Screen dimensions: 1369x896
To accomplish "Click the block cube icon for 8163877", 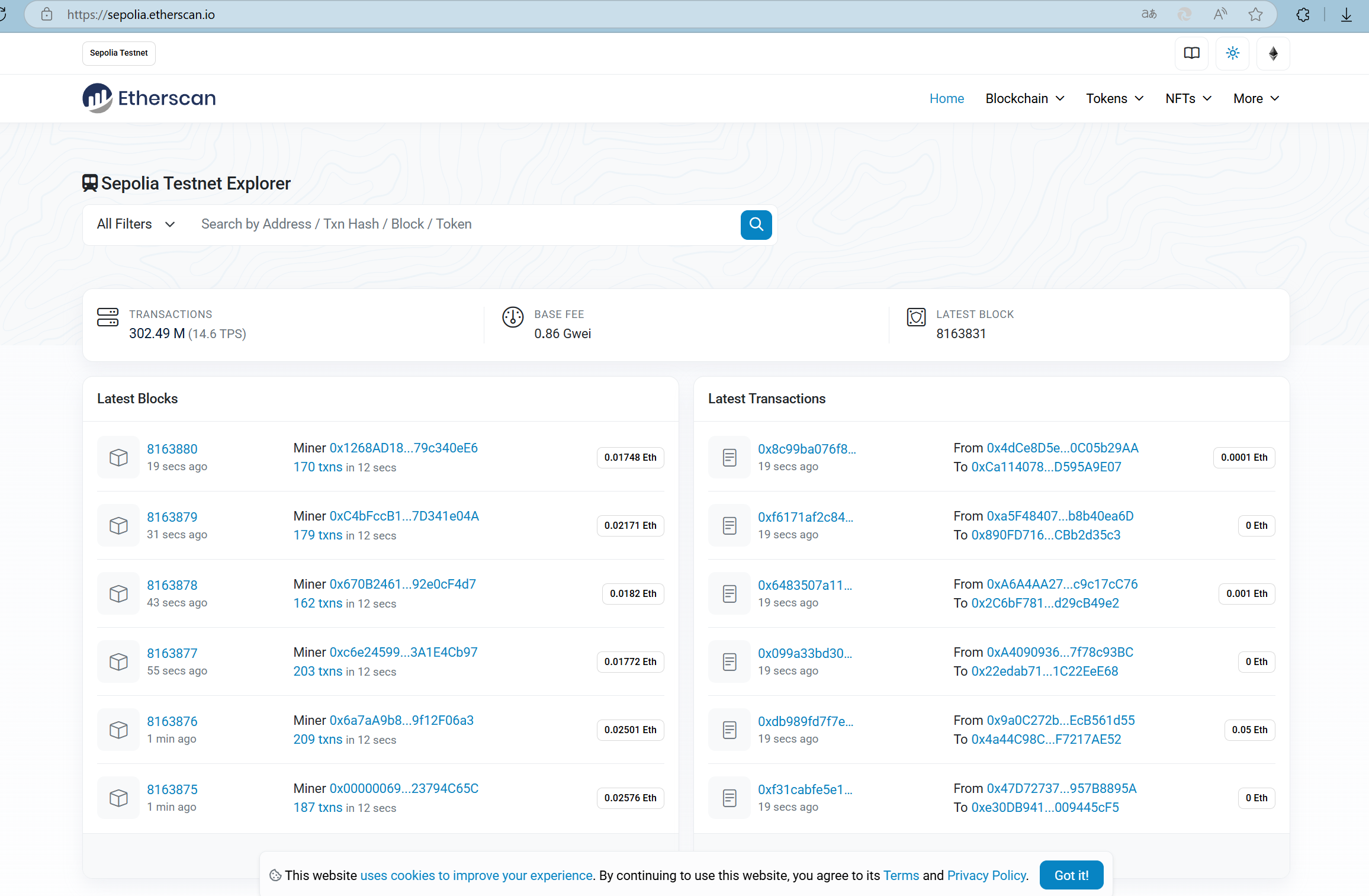I will tap(118, 661).
